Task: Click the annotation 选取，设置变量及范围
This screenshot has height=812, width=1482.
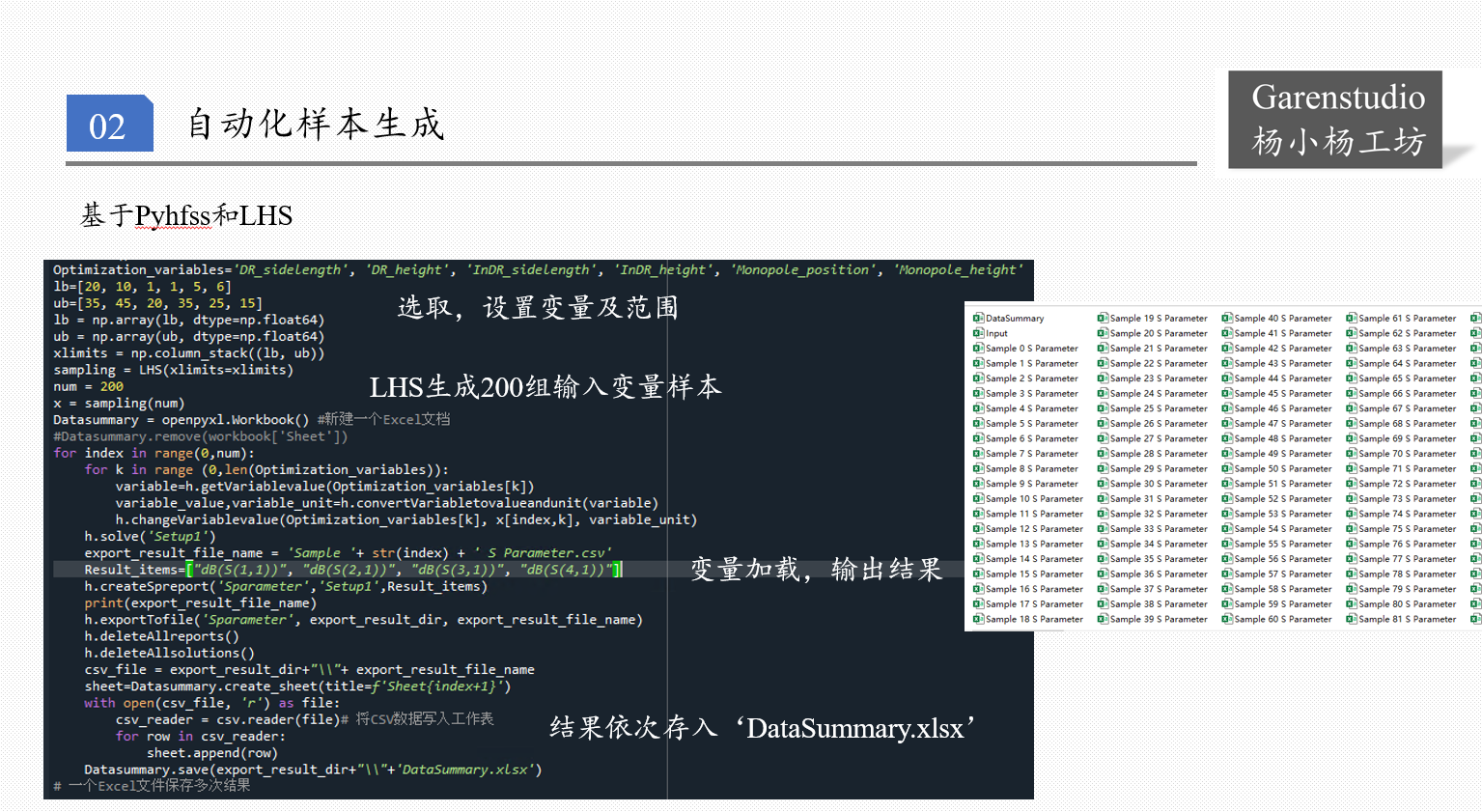Action: [x=538, y=308]
